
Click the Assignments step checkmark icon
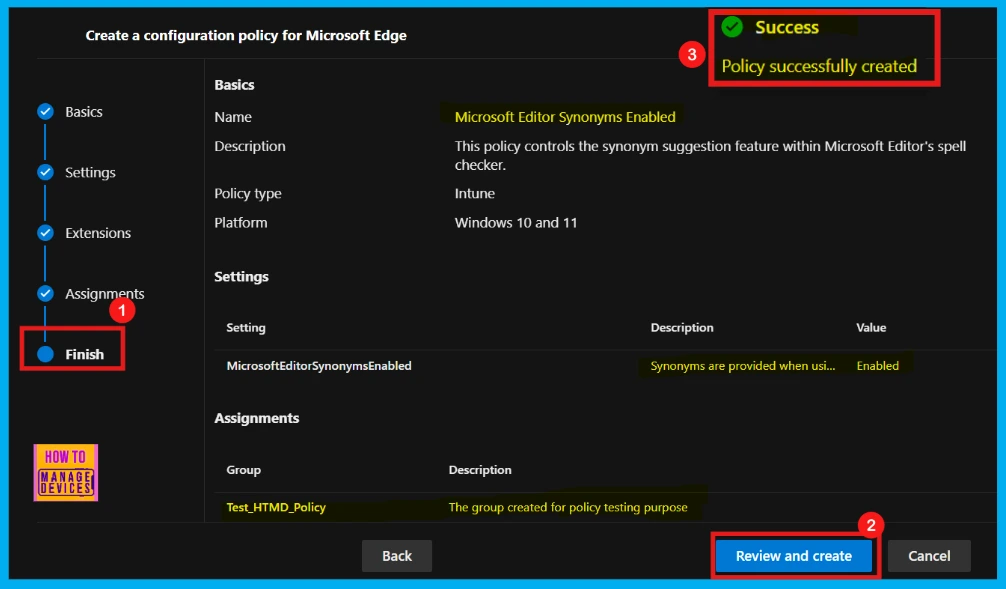pos(45,293)
